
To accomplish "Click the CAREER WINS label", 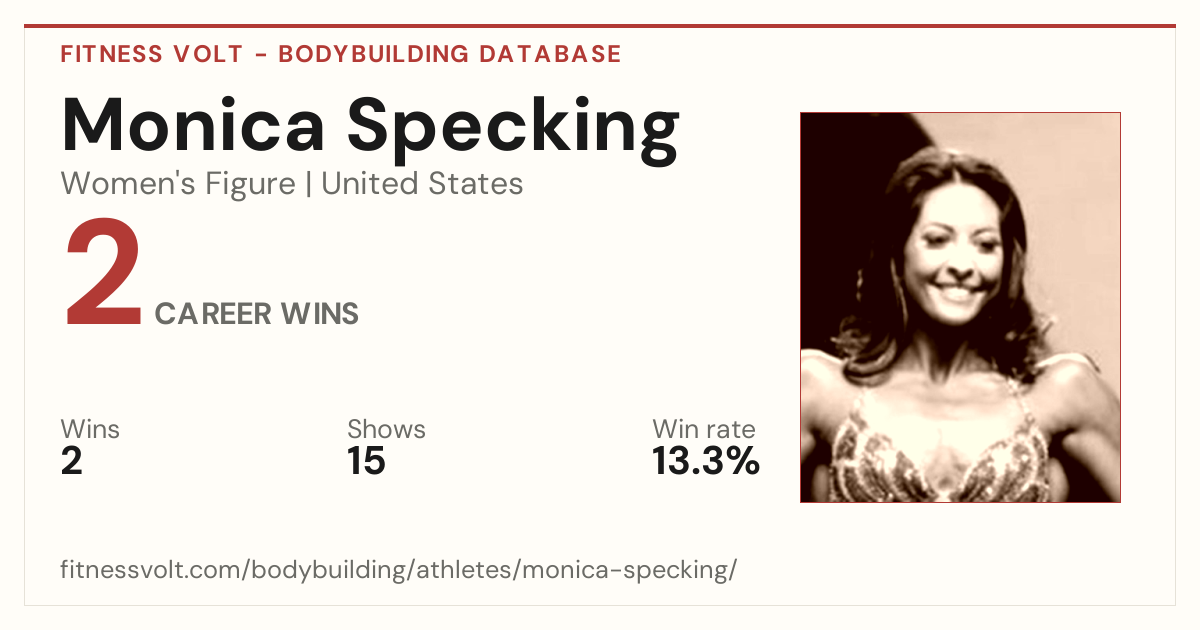I will click(x=257, y=314).
